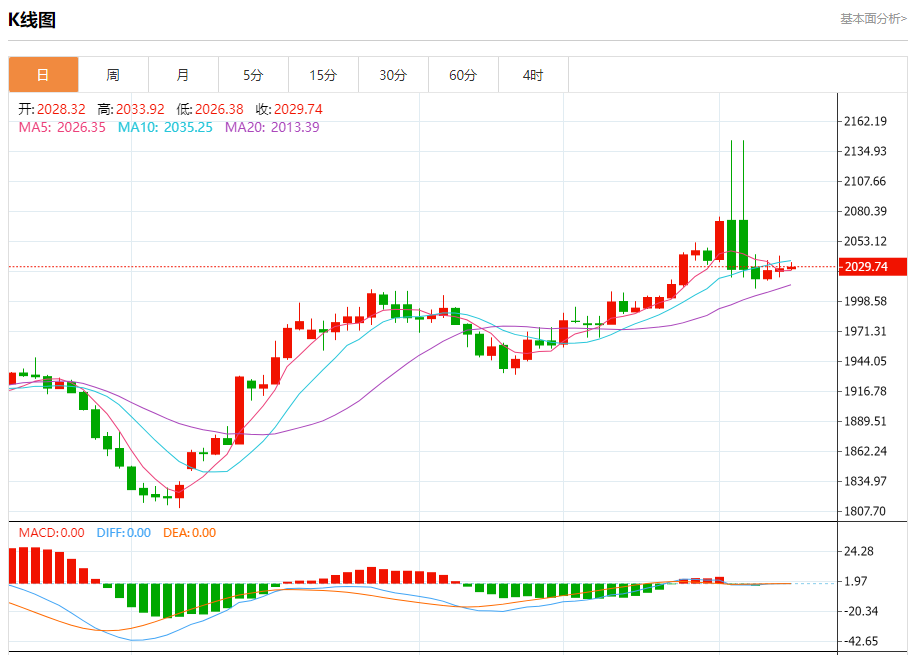Open the 30分 interval tab
The image size is (916, 655).
(393, 75)
